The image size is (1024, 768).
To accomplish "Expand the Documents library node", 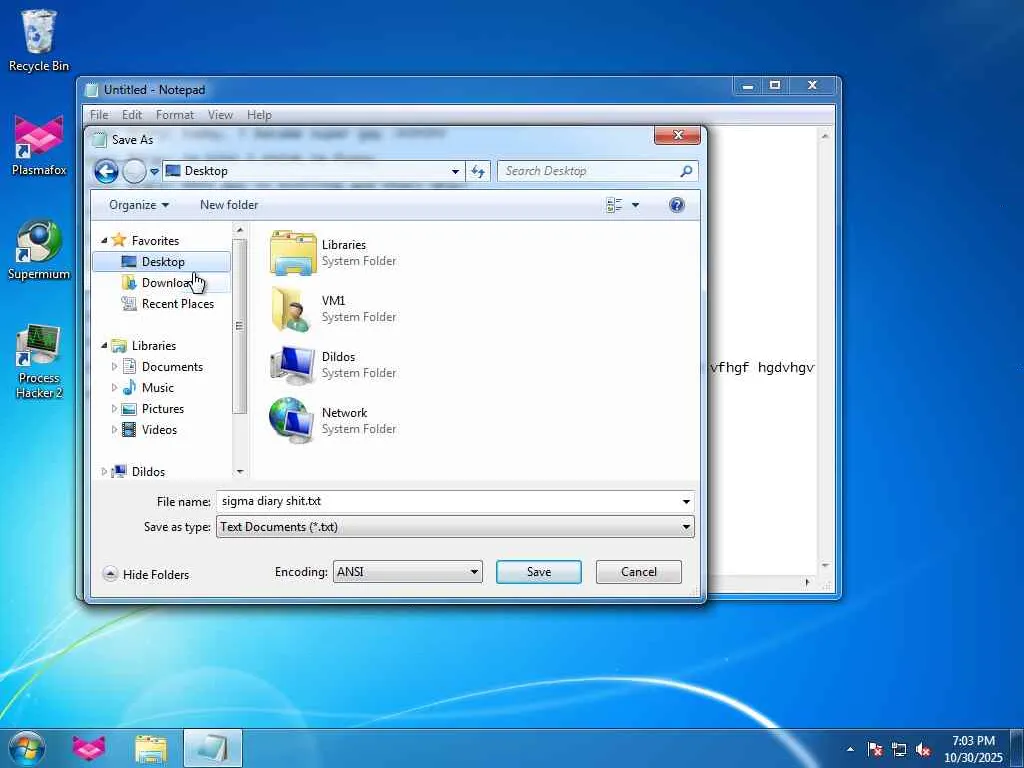I will [x=114, y=366].
